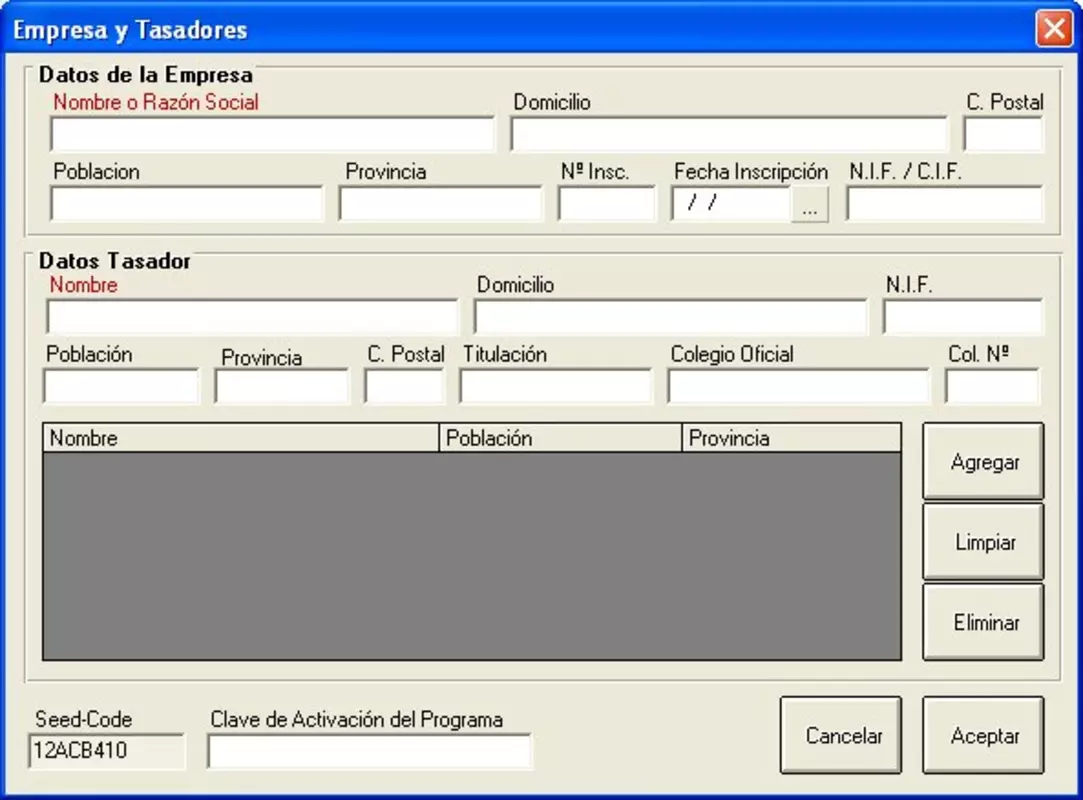
Task: Select the company Domicilio text field
Action: click(729, 134)
